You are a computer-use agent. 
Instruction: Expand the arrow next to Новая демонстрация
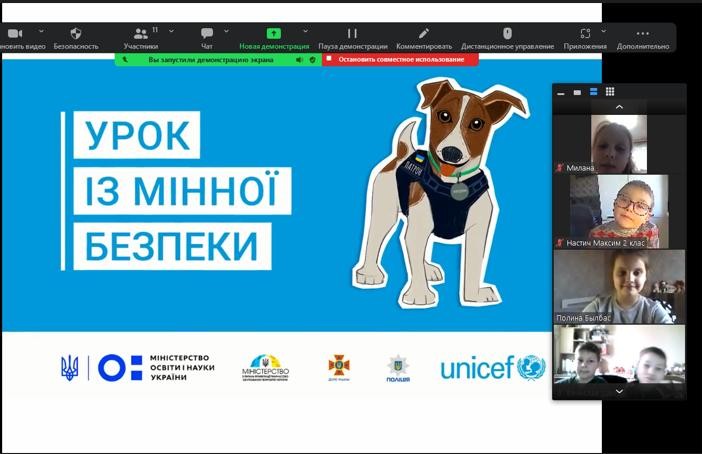coord(305,31)
